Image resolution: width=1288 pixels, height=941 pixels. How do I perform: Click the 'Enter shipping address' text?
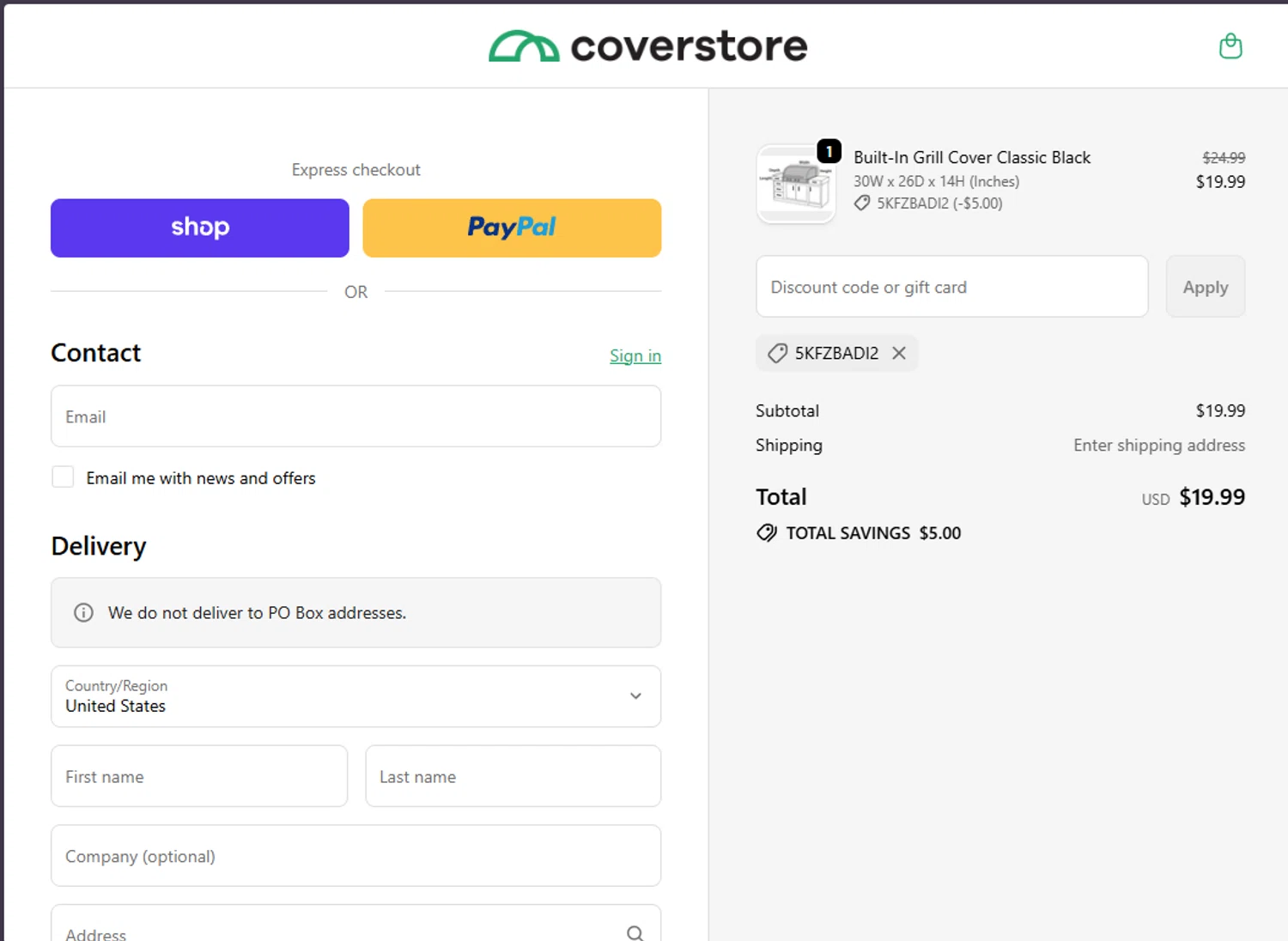click(x=1159, y=445)
